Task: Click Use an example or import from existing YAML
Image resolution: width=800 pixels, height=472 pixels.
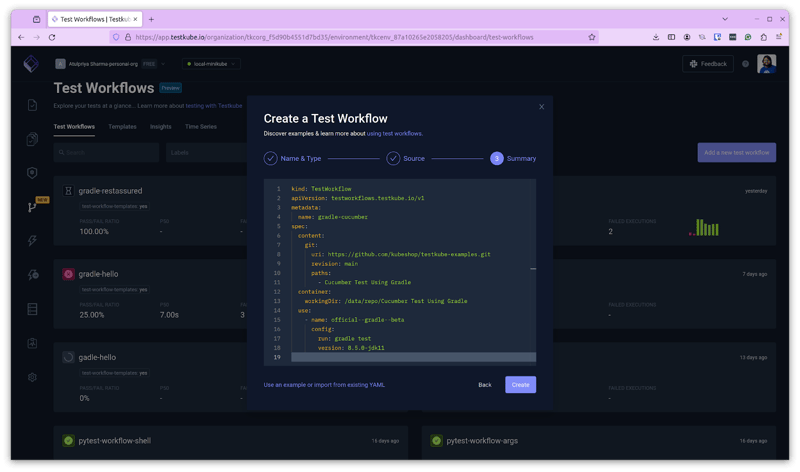Action: tap(324, 385)
